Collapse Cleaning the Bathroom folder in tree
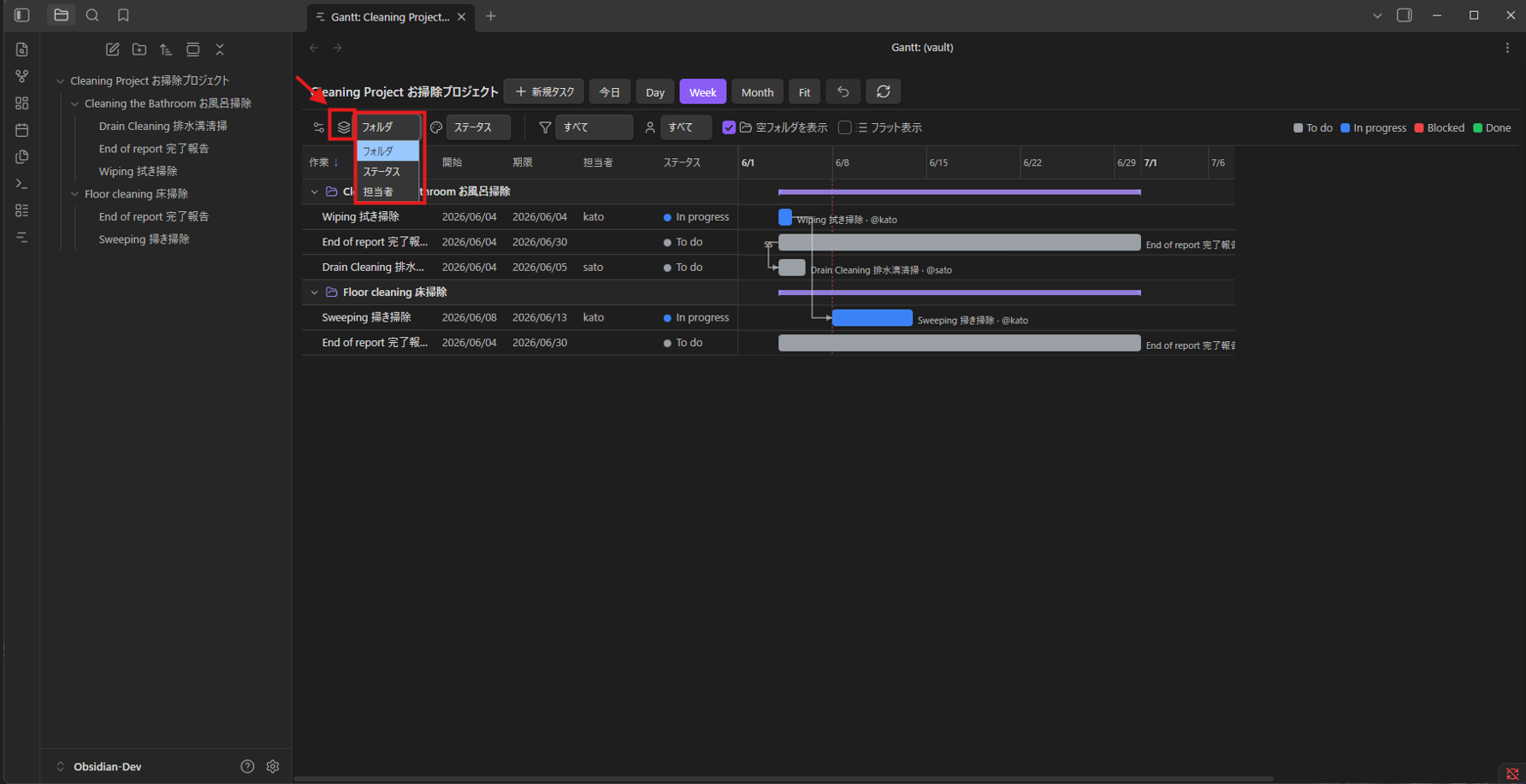 [x=74, y=103]
